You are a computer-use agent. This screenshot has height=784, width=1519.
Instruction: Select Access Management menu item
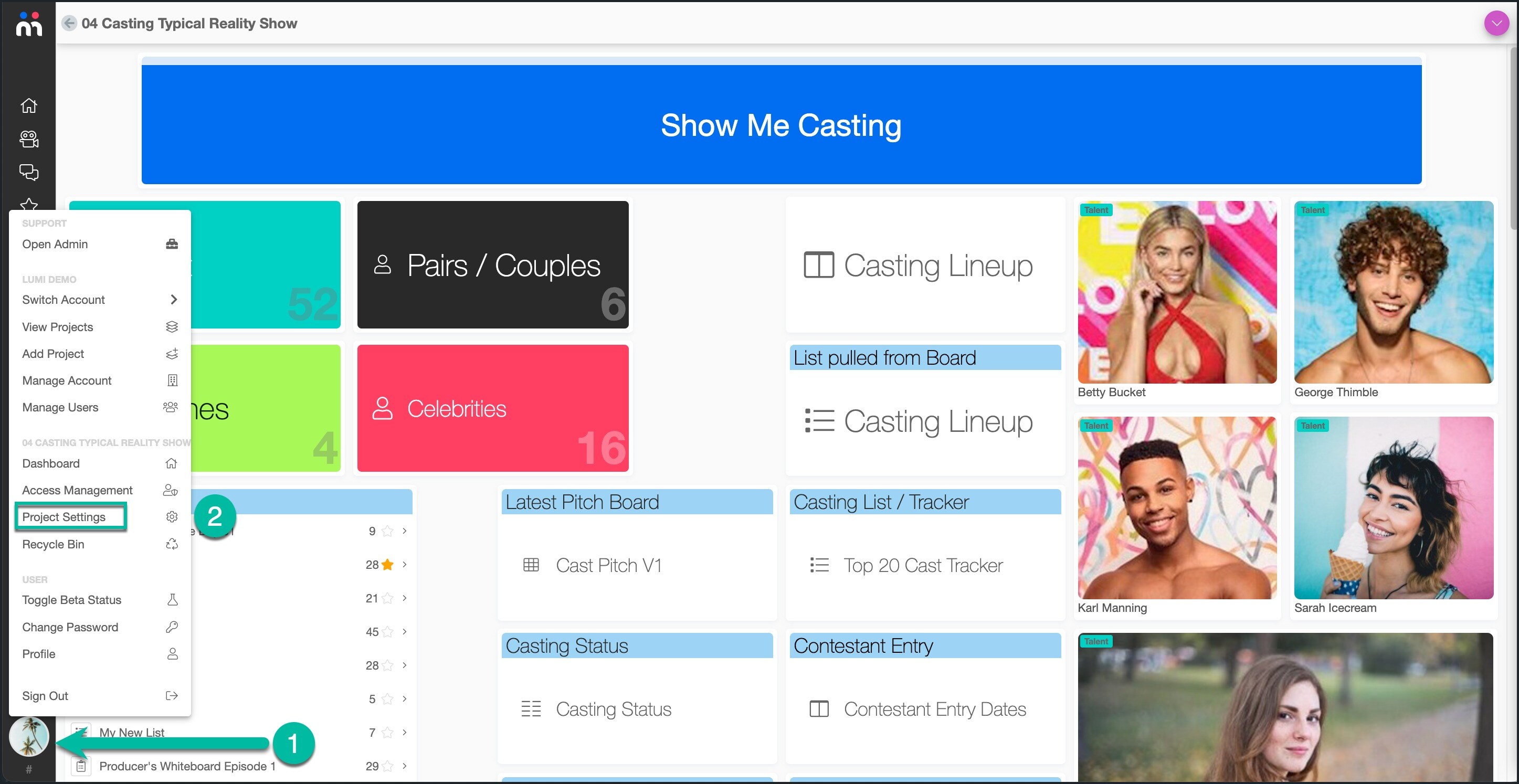(77, 491)
